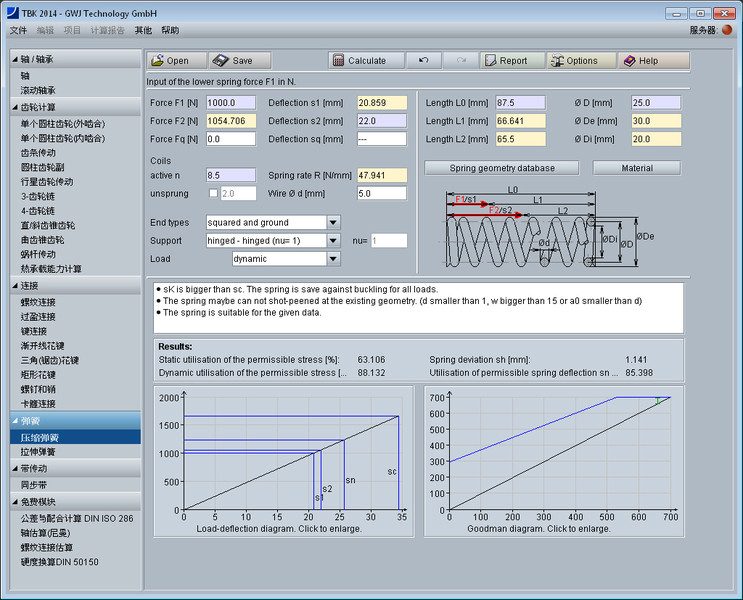Generate the Report
This screenshot has height=600, width=743.
coord(512,61)
